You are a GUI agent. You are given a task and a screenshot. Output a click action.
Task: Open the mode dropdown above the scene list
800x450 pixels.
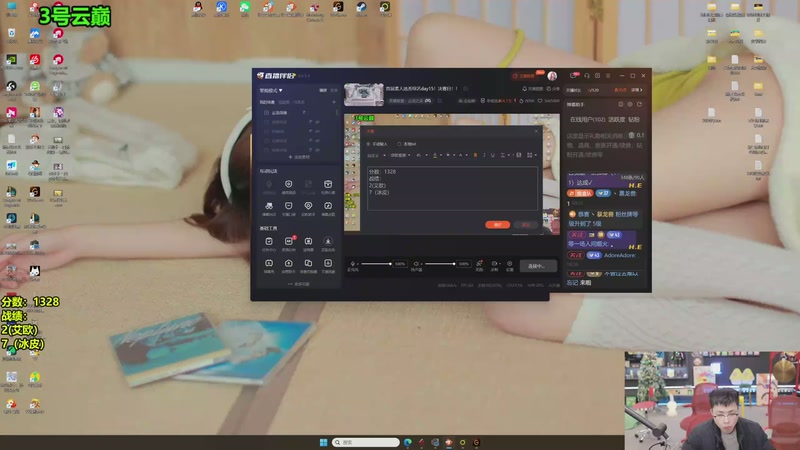[271, 90]
